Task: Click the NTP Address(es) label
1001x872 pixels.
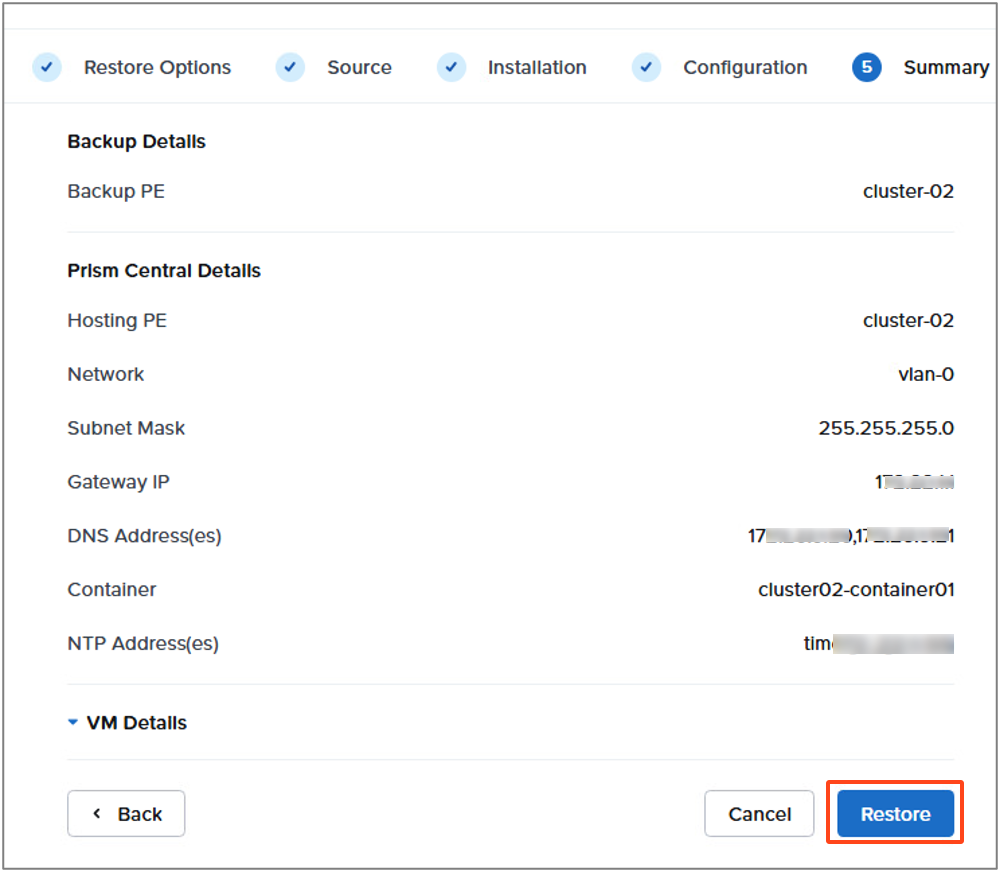Action: point(143,643)
